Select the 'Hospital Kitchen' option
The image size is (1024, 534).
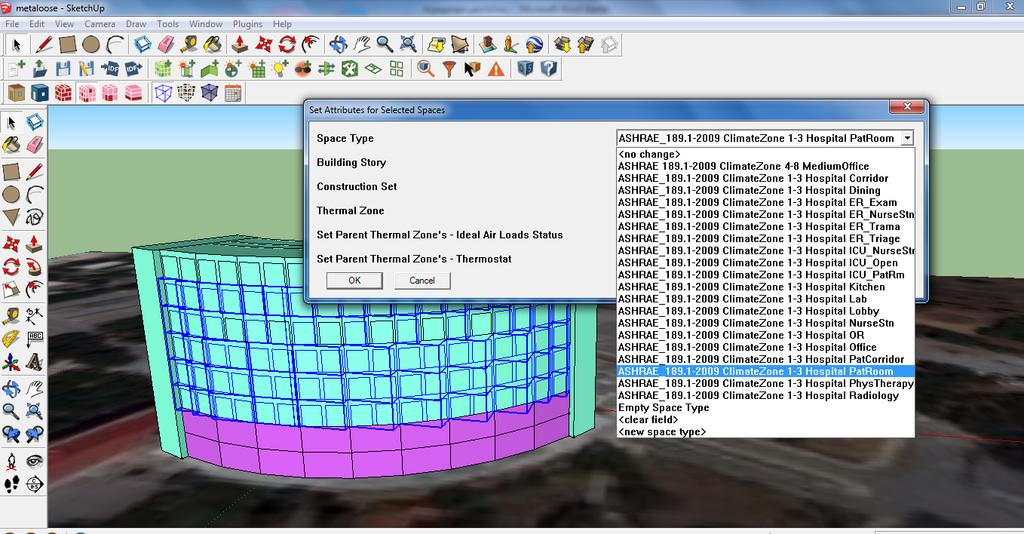(765, 287)
